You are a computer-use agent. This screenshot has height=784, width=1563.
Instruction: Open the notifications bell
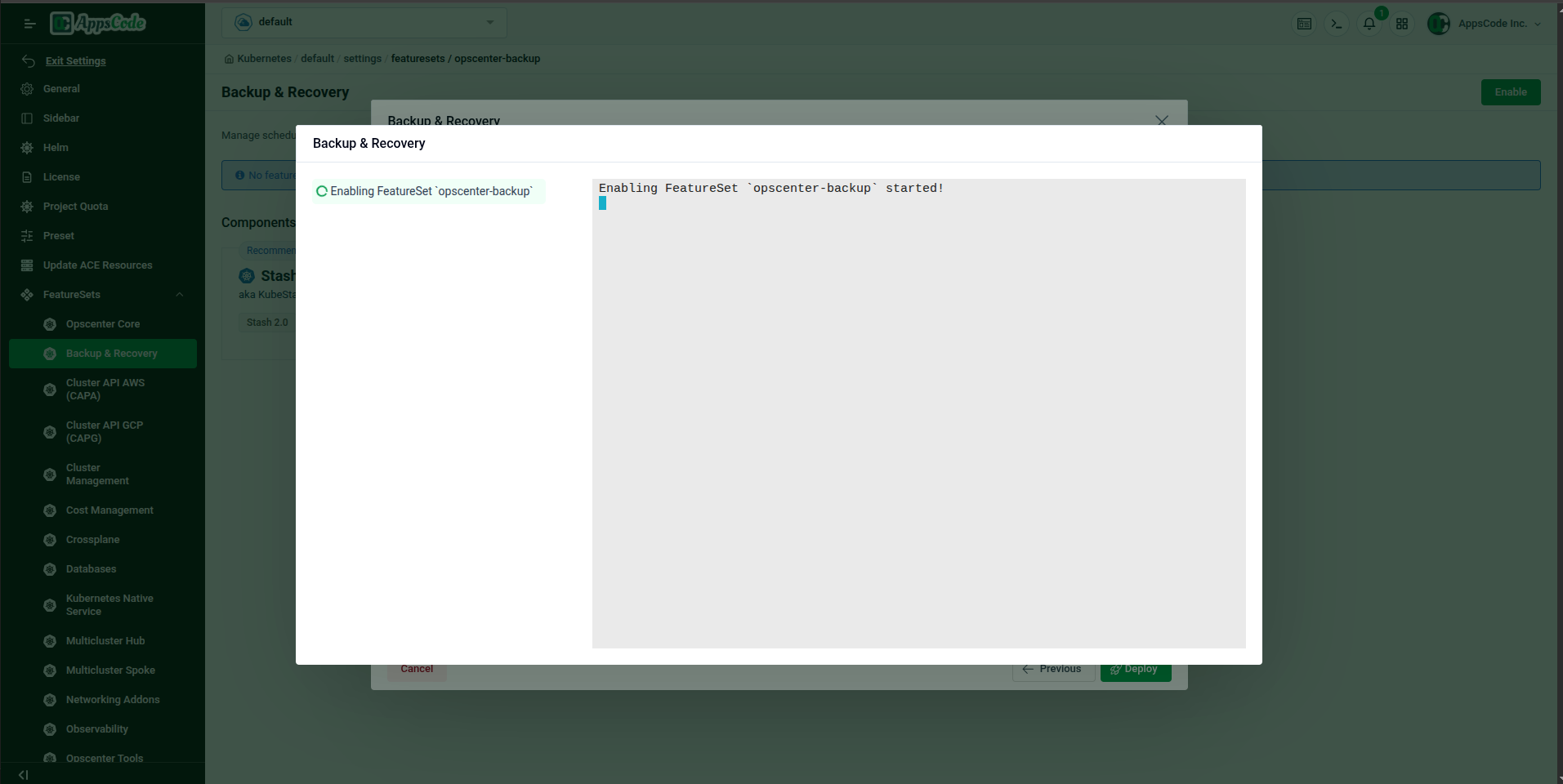point(1368,24)
